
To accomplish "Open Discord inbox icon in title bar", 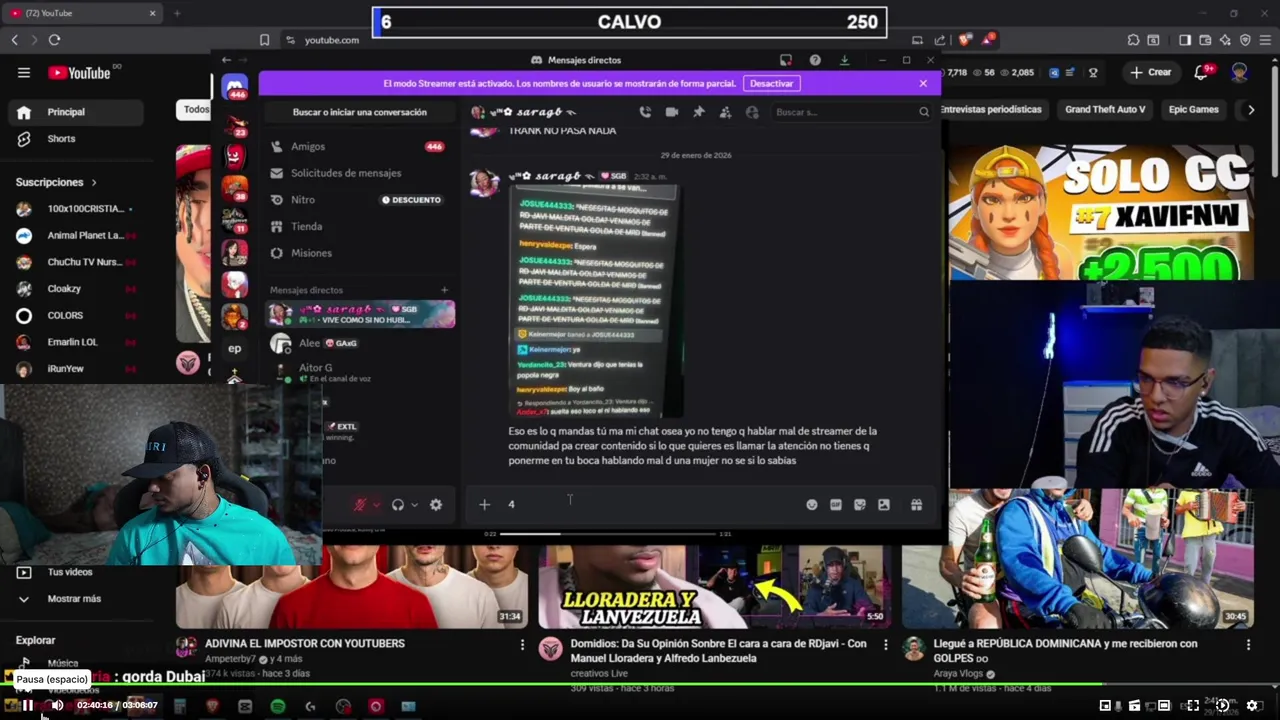I will tap(786, 60).
